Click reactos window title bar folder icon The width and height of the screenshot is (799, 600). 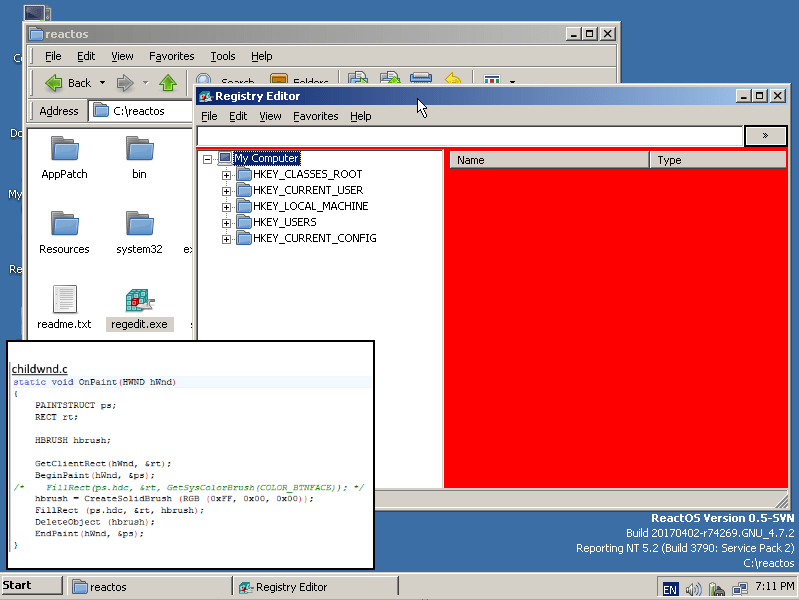click(36, 34)
